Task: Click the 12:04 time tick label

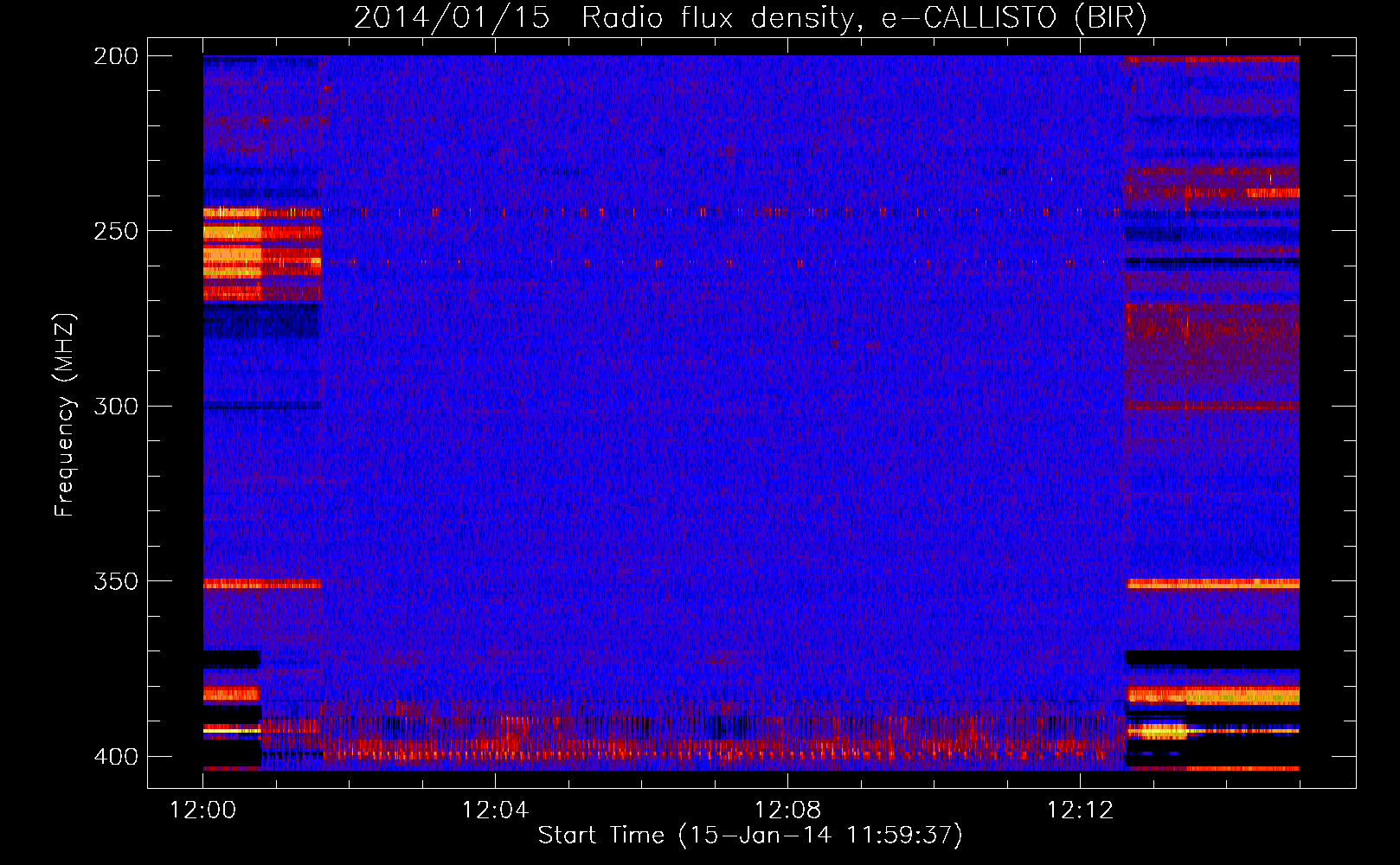Action: 495,810
